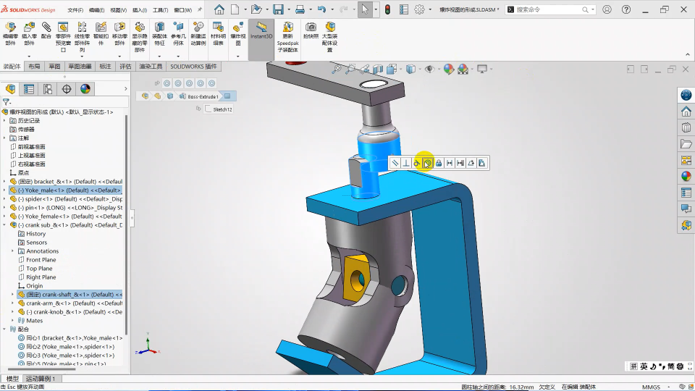The image size is (695, 391).
Task: Click the Rebuild traffic light icon
Action: pos(387,9)
